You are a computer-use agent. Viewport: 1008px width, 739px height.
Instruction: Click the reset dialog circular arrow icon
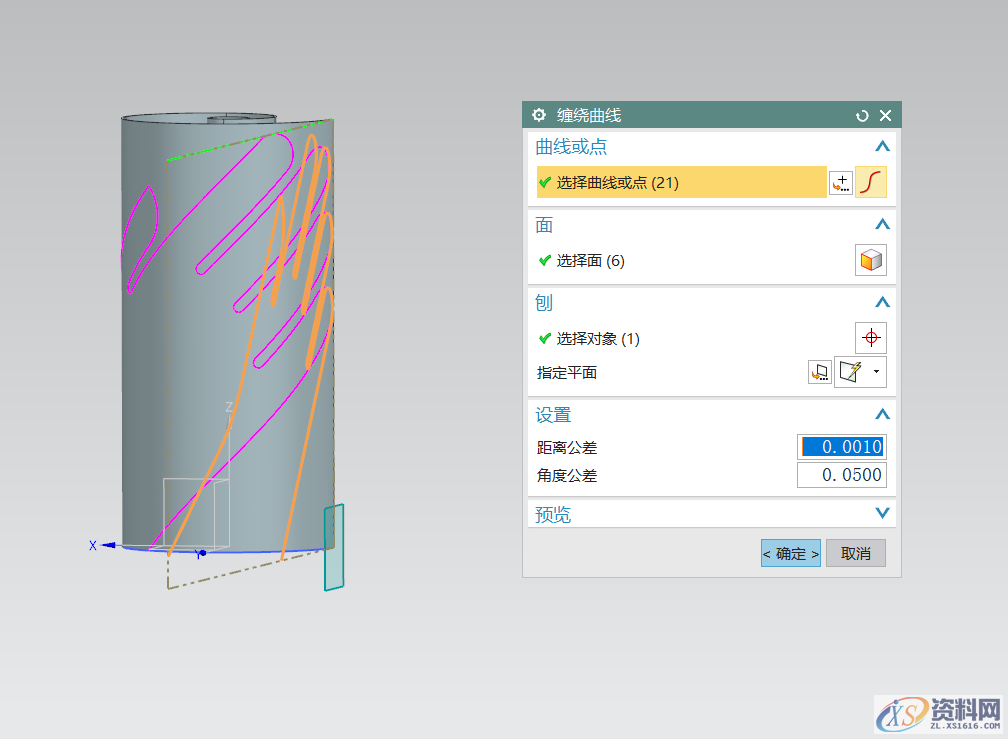(x=862, y=115)
